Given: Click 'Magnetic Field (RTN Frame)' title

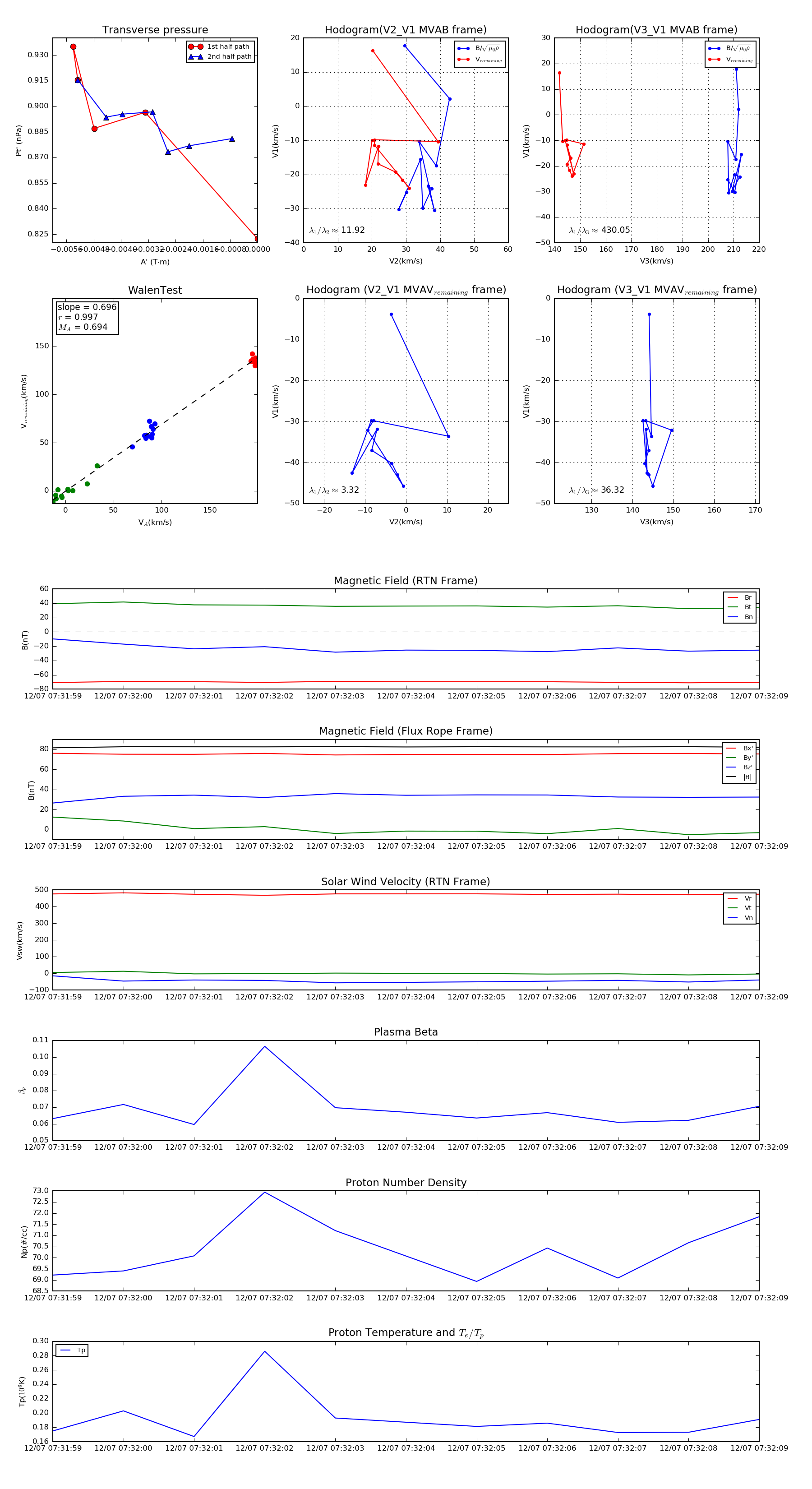Looking at the screenshot, I should pyautogui.click(x=406, y=581).
